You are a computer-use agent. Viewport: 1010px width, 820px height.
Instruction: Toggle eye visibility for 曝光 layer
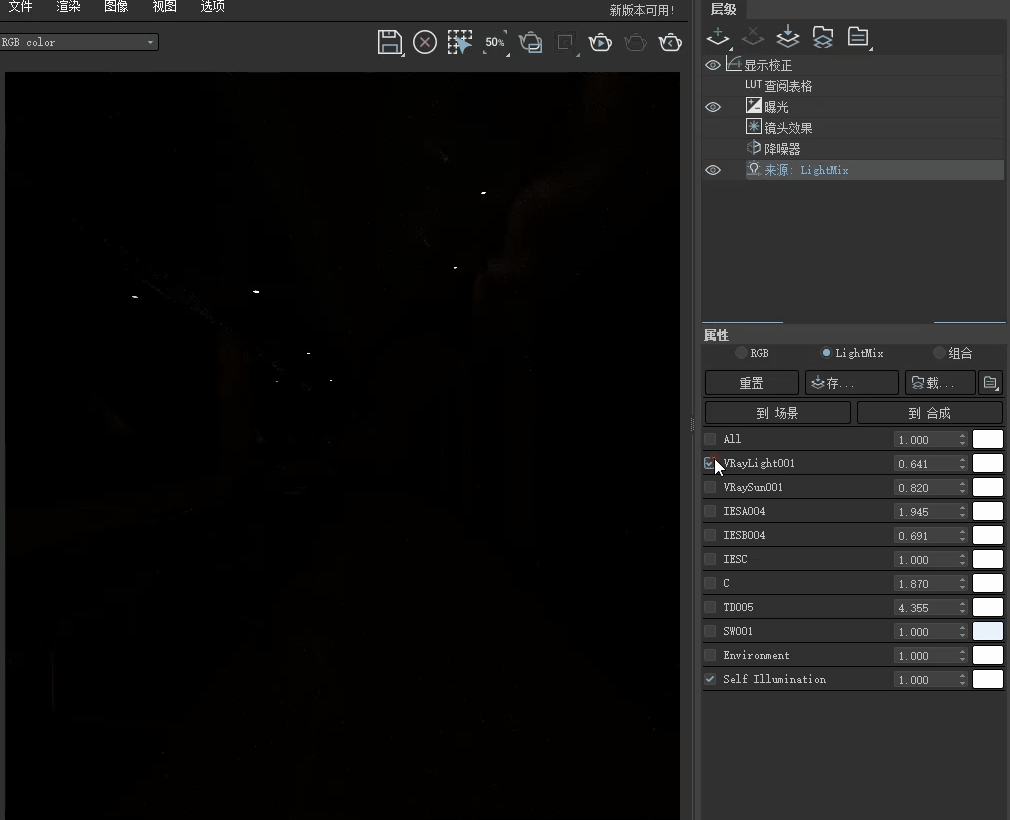tap(713, 107)
